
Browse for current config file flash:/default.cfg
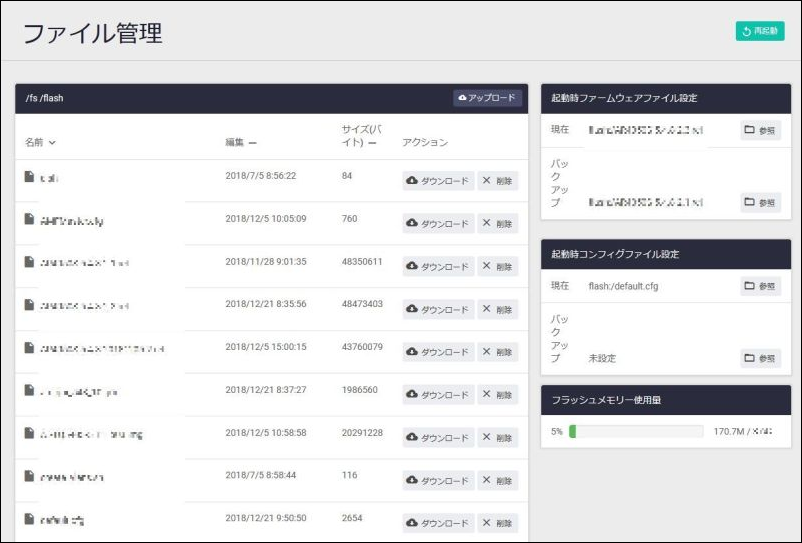click(760, 286)
